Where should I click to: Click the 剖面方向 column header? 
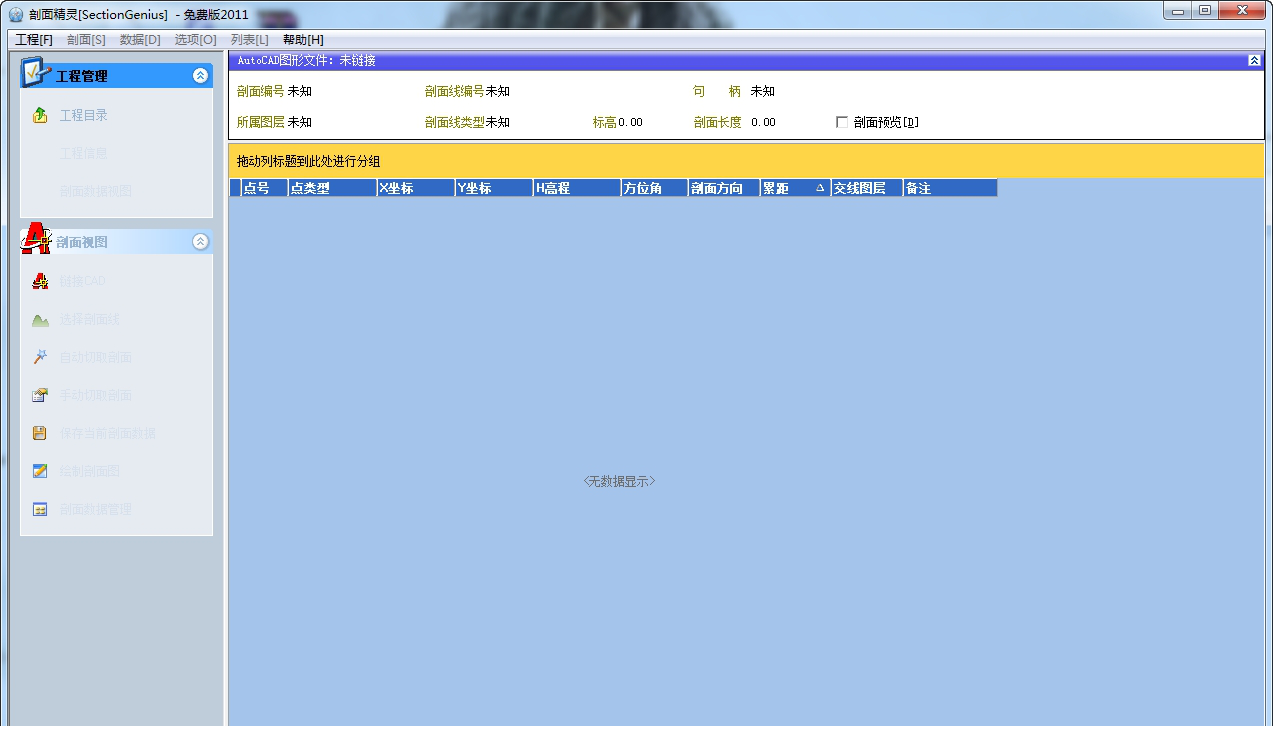tap(724, 187)
